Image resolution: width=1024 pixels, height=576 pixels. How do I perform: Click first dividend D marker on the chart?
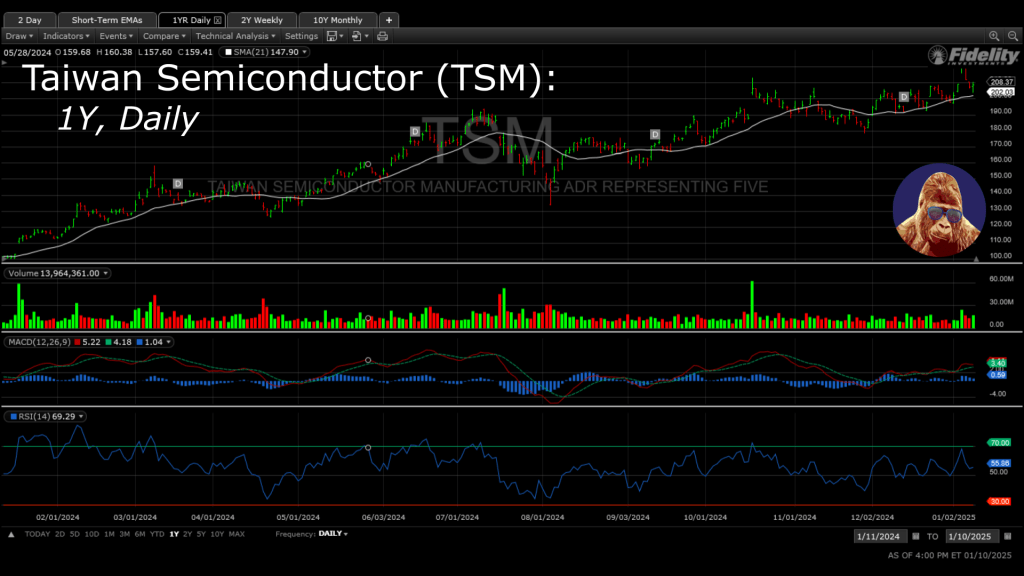pyautogui.click(x=178, y=183)
